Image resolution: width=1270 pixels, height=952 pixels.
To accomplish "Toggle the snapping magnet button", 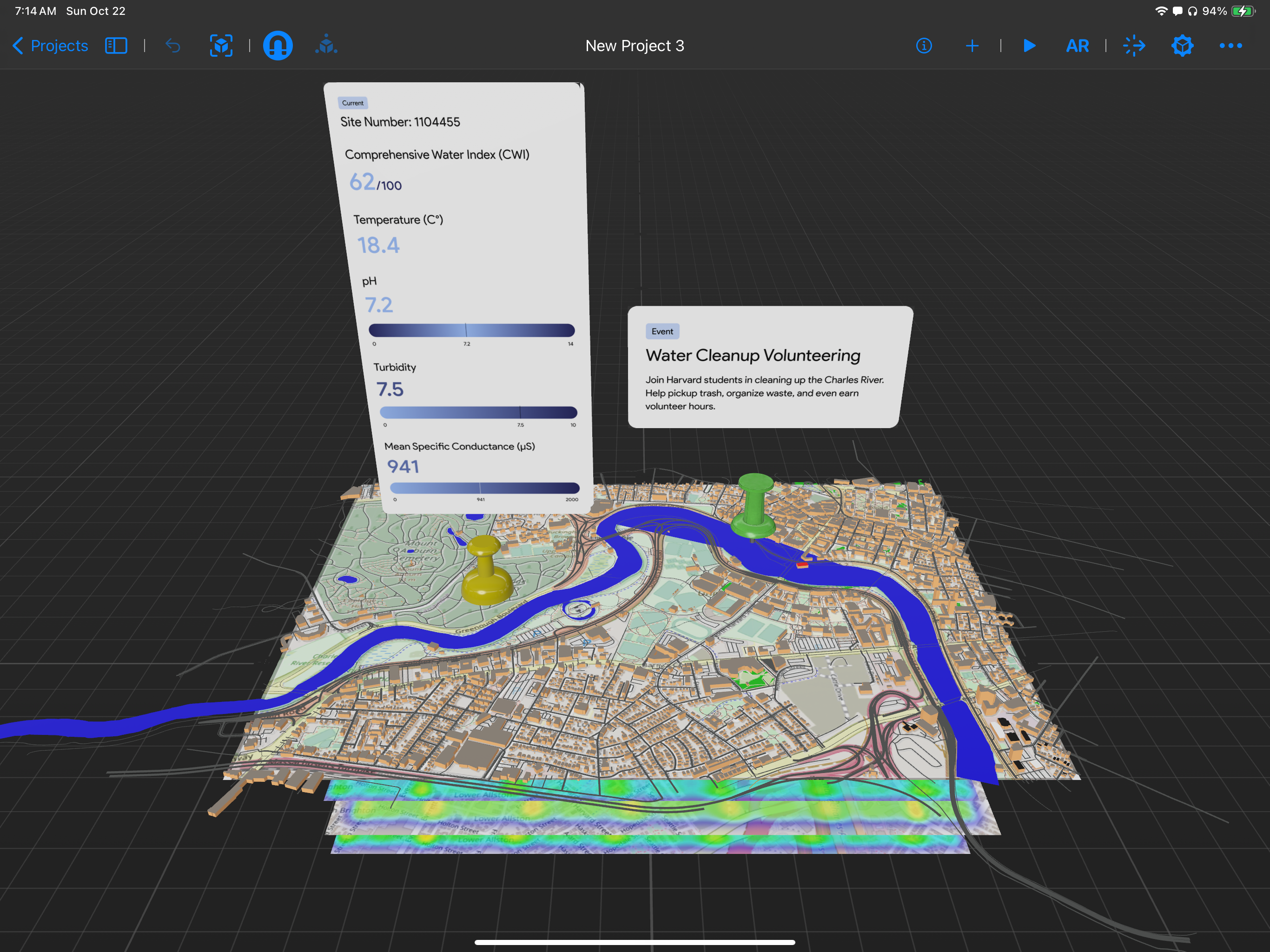I will point(278,46).
